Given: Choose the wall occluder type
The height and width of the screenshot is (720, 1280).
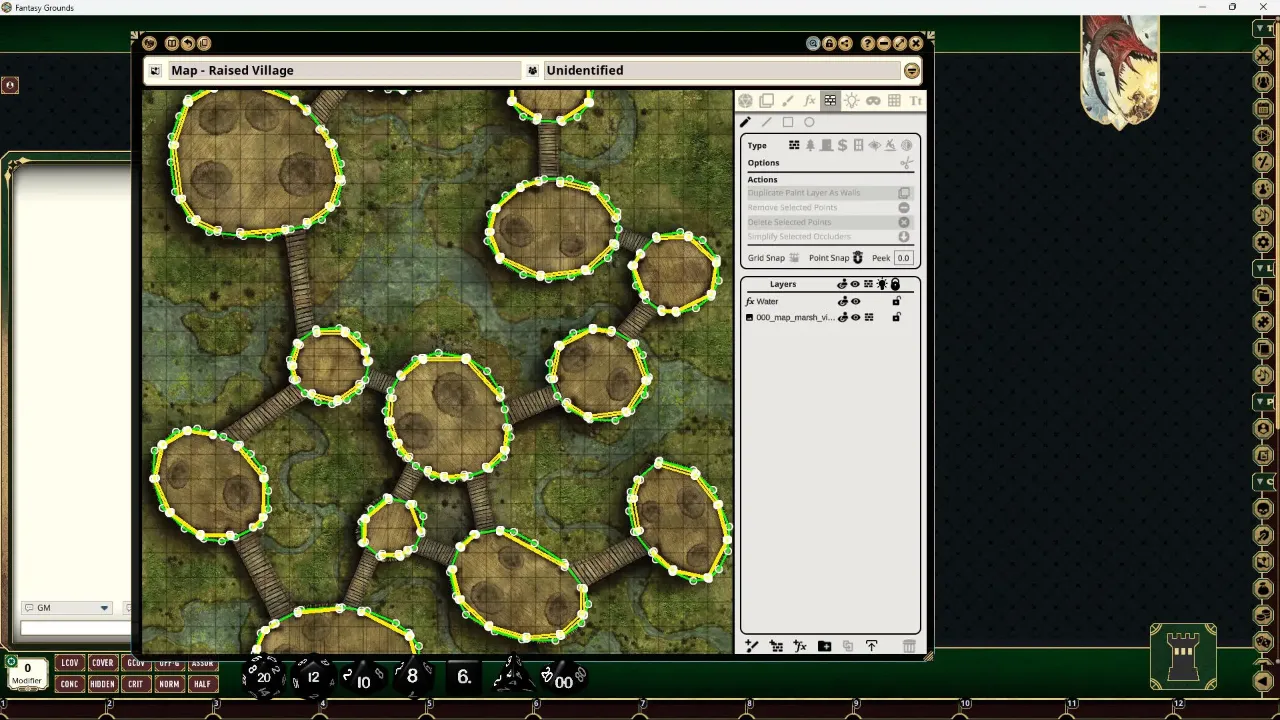Looking at the screenshot, I should [794, 145].
